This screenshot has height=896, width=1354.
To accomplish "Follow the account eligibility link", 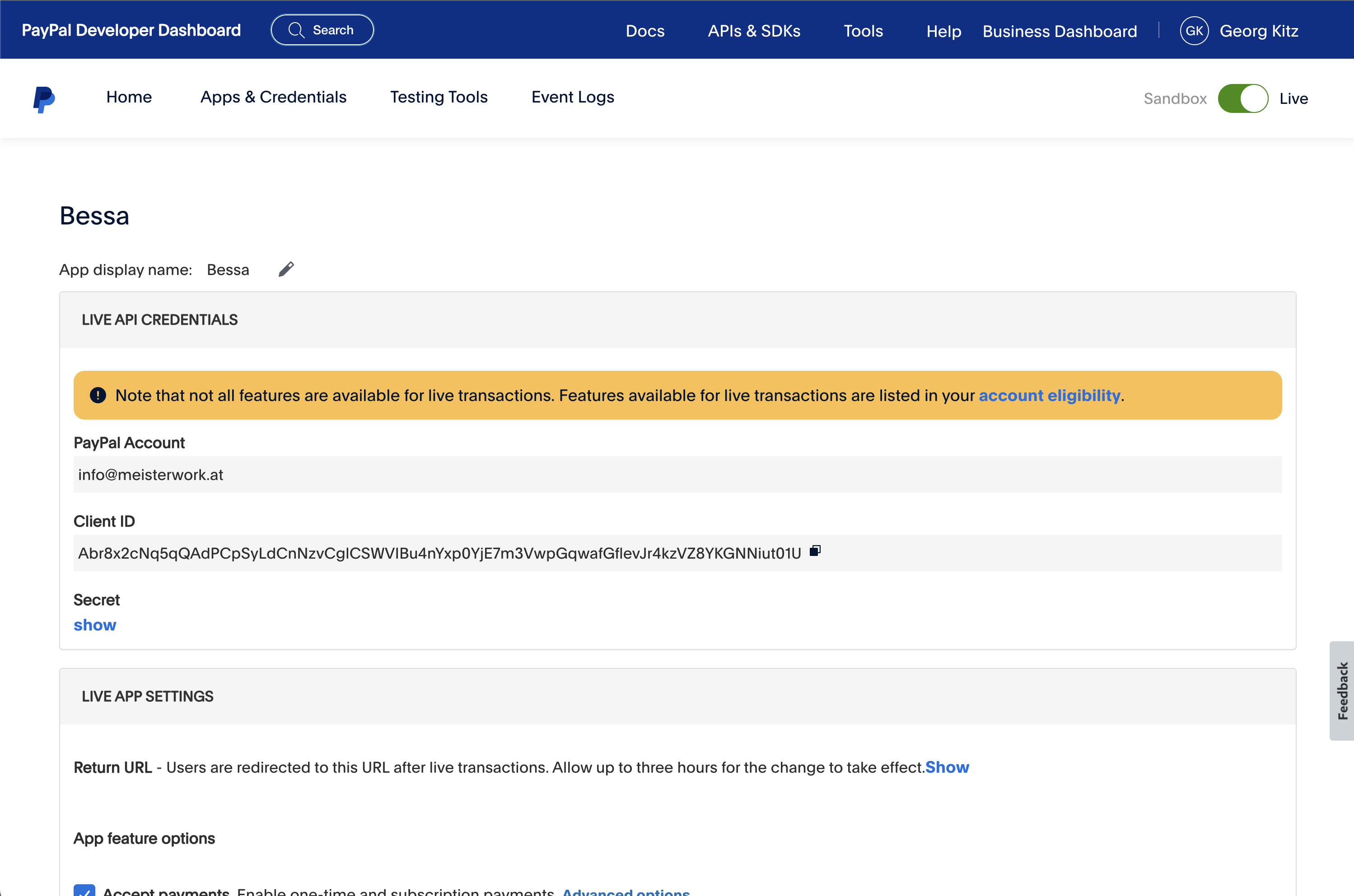I will point(1049,396).
